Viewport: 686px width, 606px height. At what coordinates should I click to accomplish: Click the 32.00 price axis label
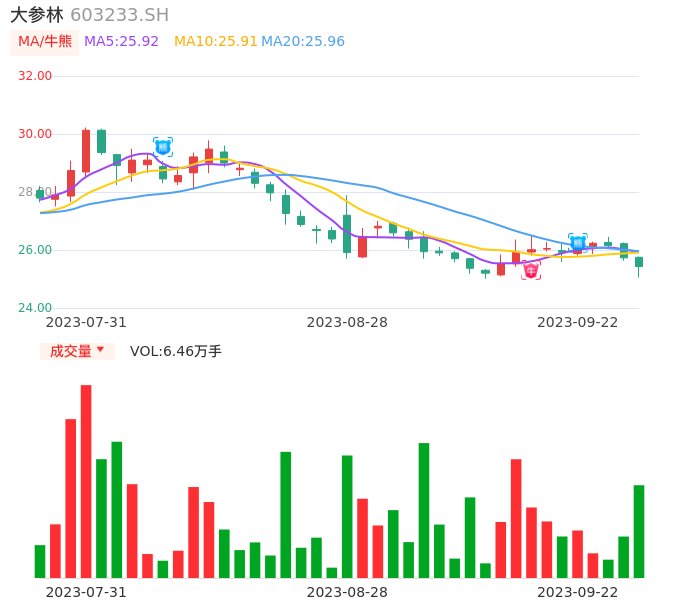pyautogui.click(x=35, y=76)
